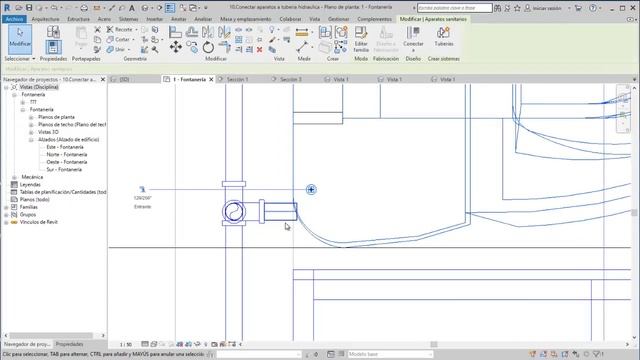Click the Open folder icon in quick access toolbar
The height and width of the screenshot is (360, 640).
(x=19, y=8)
